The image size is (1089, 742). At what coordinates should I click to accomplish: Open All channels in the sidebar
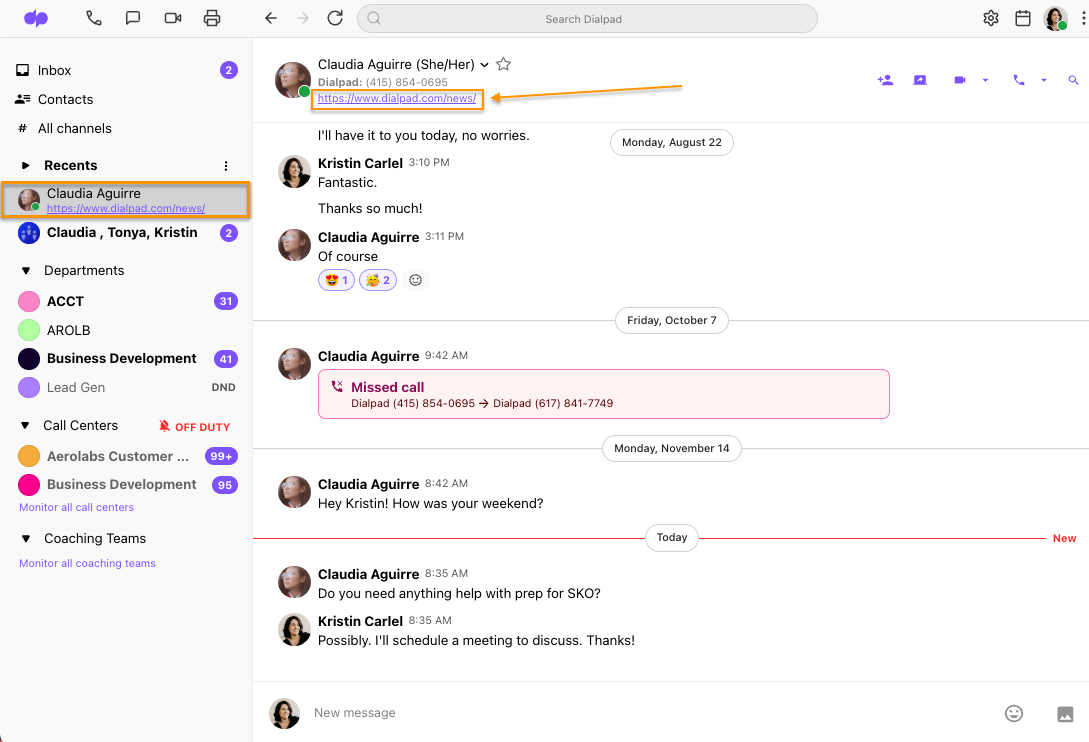126,129
